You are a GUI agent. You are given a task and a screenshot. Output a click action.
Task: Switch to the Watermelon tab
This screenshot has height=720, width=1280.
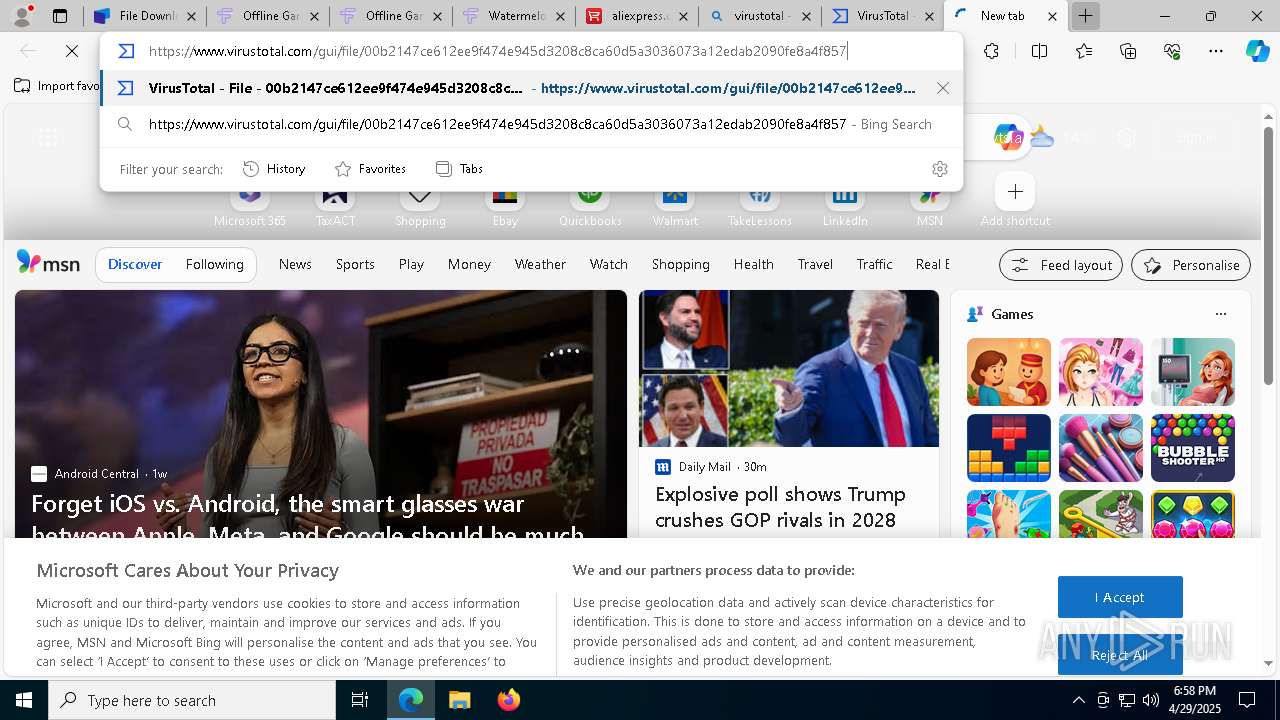tap(514, 16)
